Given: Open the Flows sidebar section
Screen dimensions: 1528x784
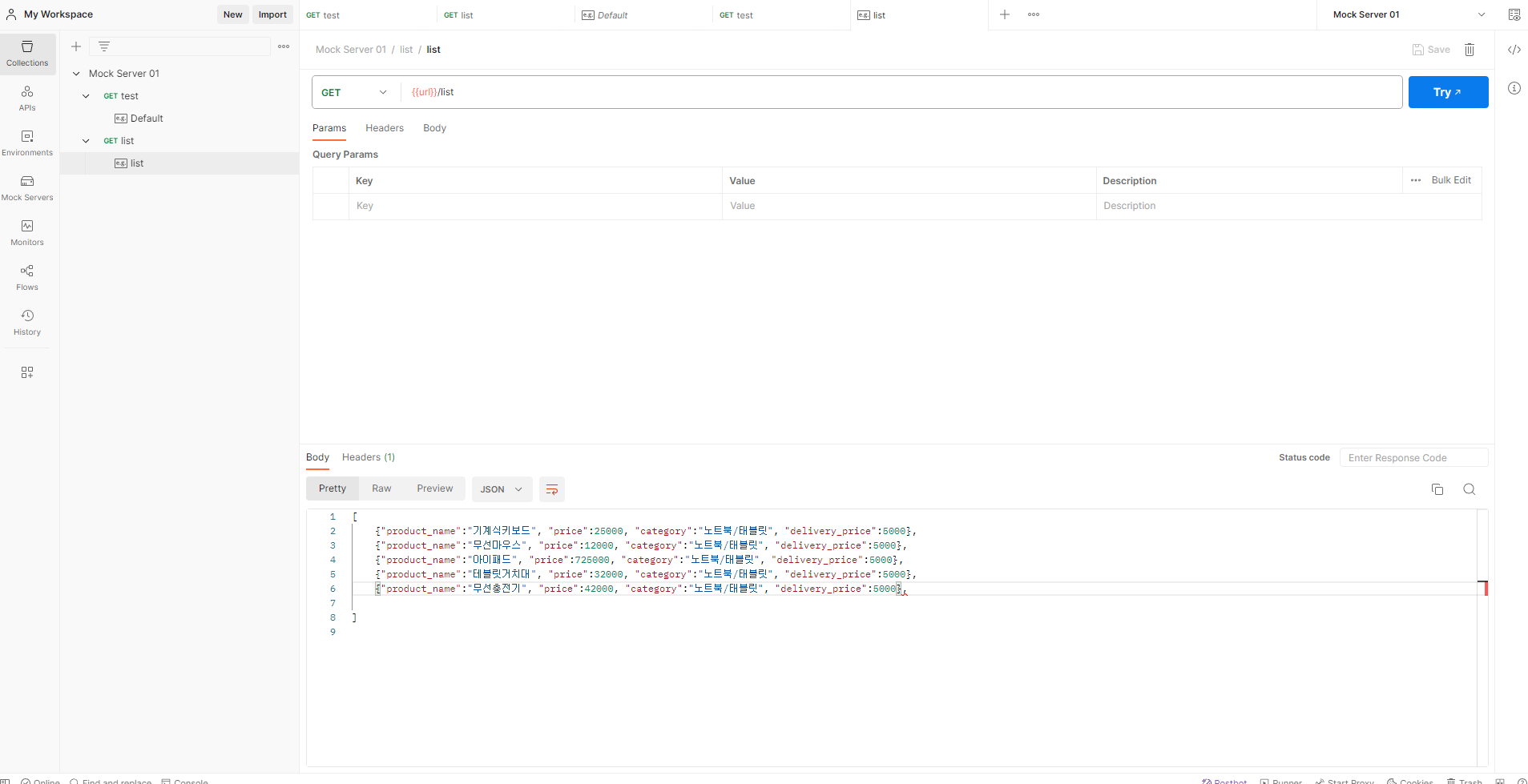Looking at the screenshot, I should [27, 277].
